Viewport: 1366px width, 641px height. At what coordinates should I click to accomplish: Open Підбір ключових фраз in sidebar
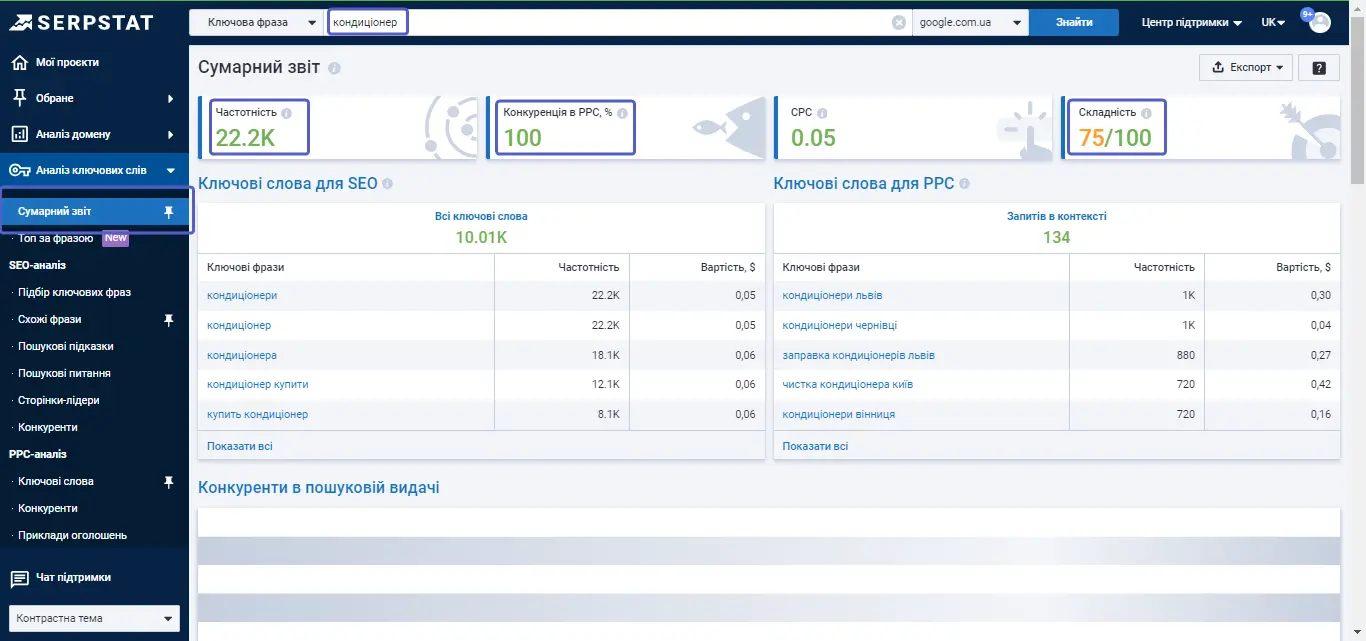tap(74, 292)
